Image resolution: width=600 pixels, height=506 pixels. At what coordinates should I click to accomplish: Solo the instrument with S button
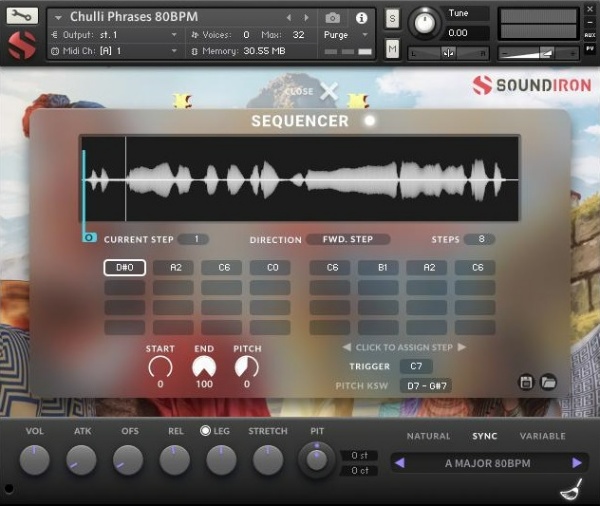point(392,18)
